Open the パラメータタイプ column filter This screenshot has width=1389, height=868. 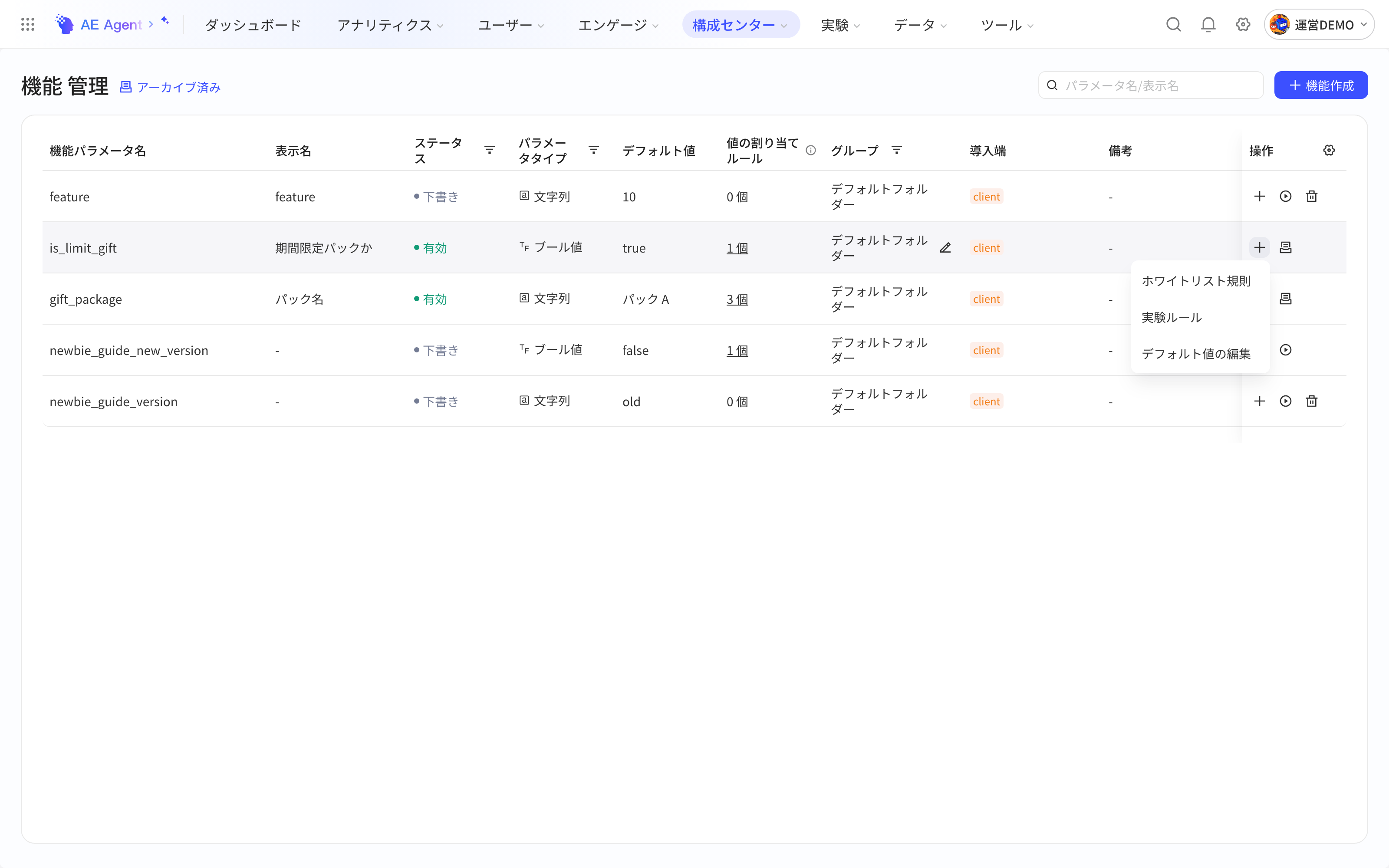(x=593, y=151)
